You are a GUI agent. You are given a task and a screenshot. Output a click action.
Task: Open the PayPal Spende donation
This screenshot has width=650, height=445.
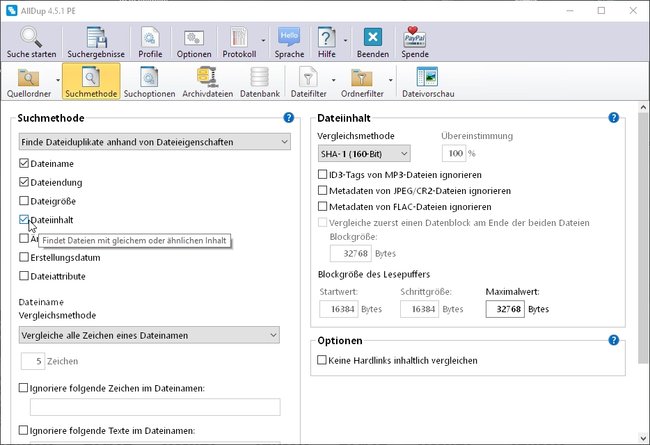(x=415, y=42)
